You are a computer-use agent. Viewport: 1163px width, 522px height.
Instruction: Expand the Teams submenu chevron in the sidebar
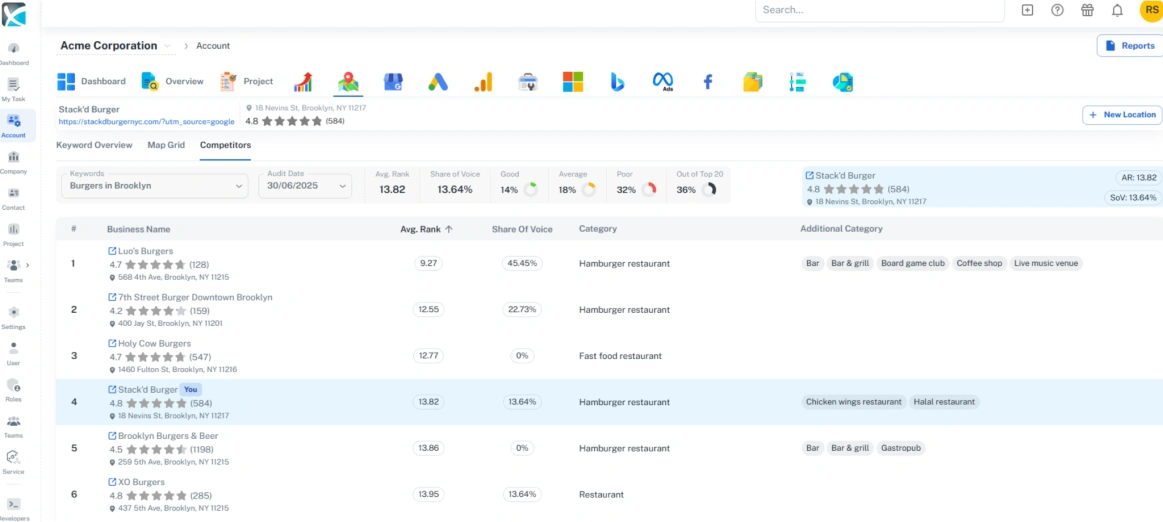tap(28, 265)
